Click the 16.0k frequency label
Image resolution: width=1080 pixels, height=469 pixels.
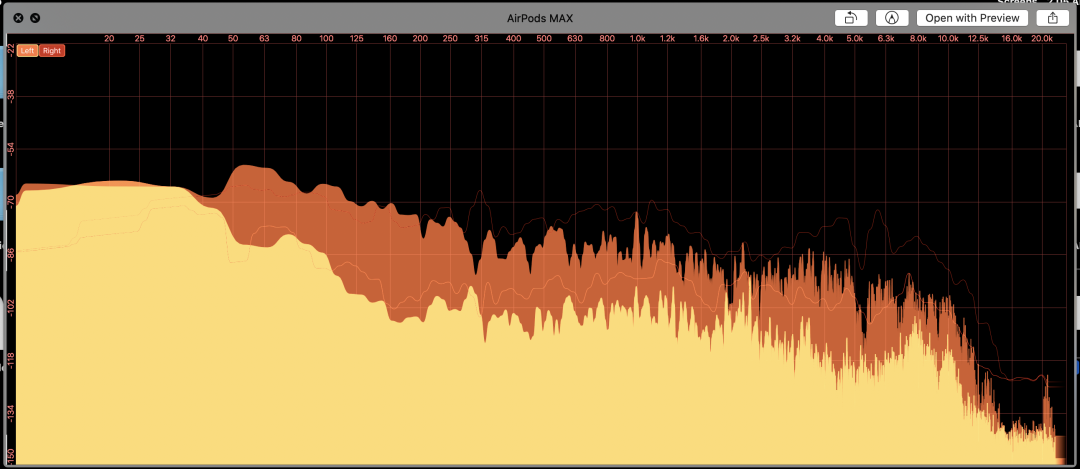pos(1011,39)
